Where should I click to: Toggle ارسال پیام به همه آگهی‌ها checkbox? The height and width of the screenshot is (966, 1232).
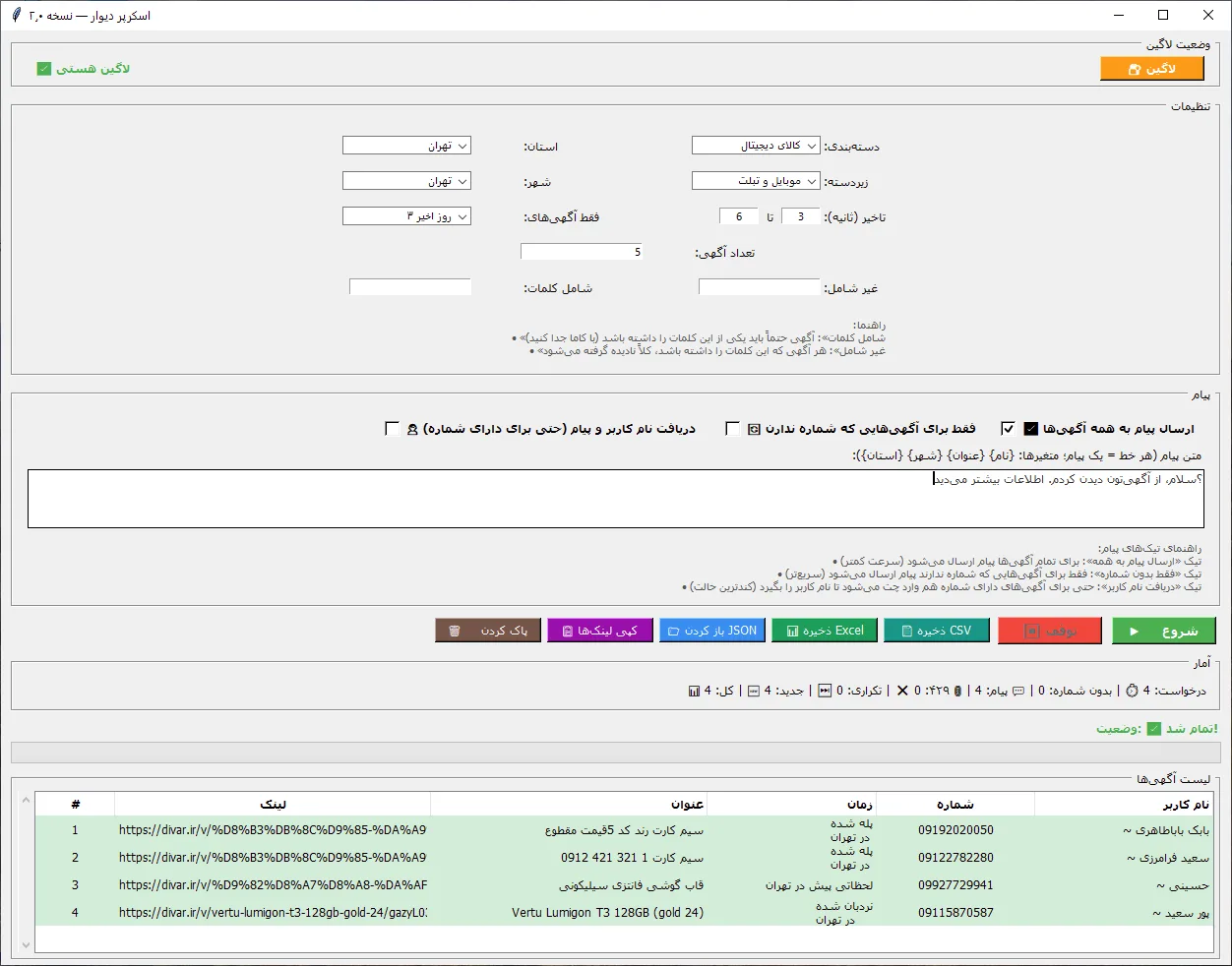click(x=1008, y=428)
